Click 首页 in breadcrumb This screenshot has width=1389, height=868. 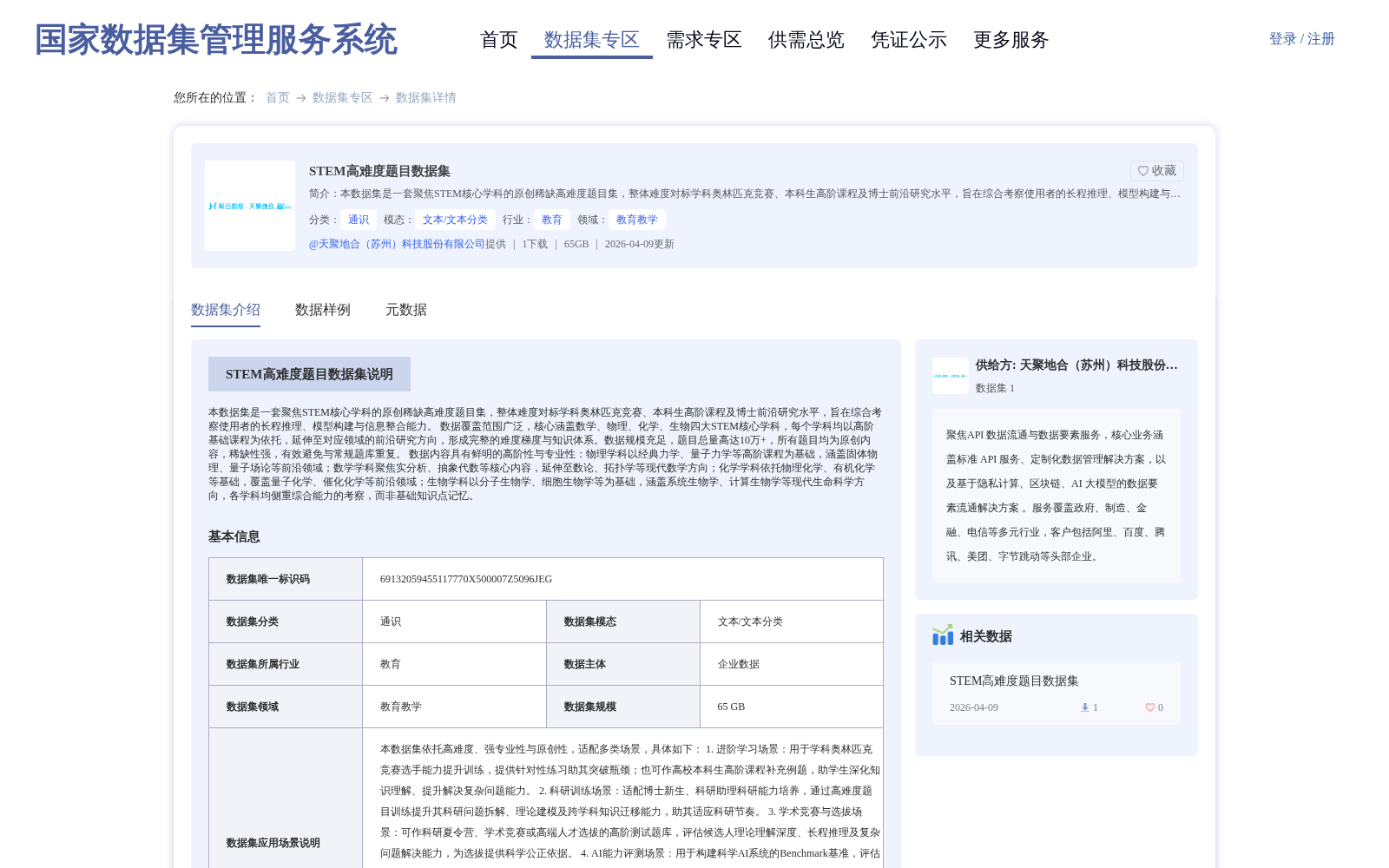(x=278, y=98)
